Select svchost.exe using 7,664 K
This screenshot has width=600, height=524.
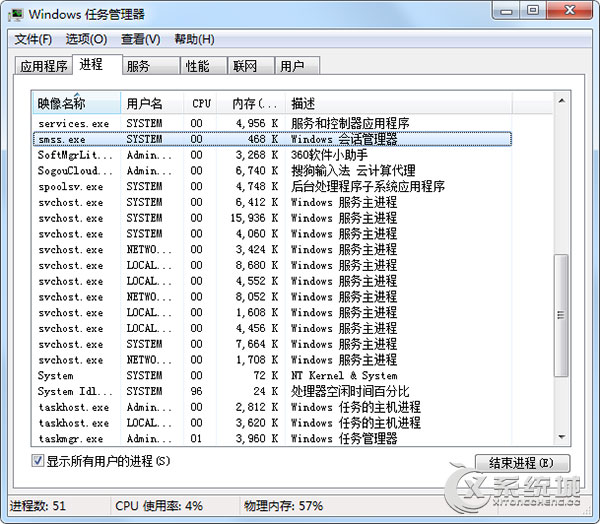tap(272, 344)
